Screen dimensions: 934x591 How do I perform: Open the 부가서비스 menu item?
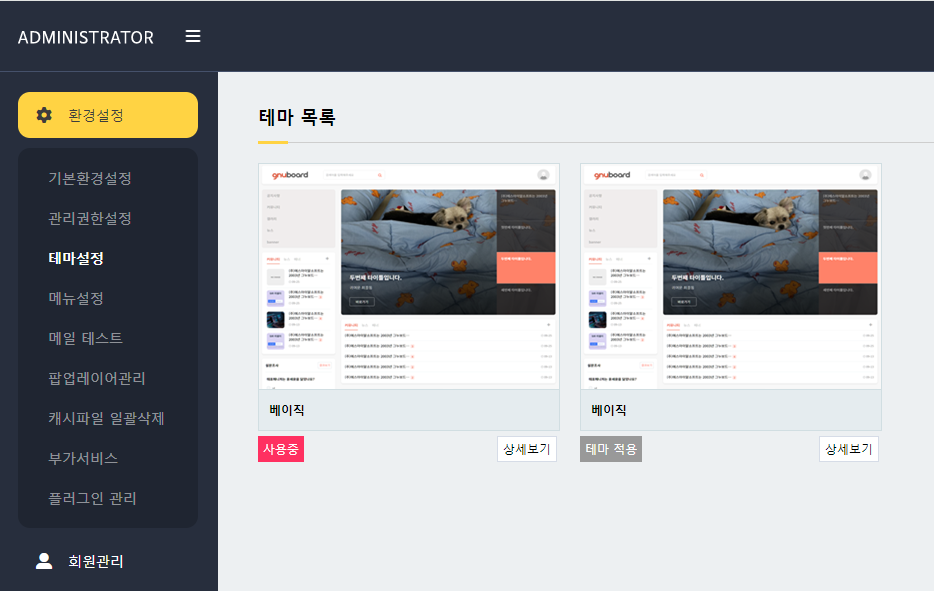tap(83, 458)
